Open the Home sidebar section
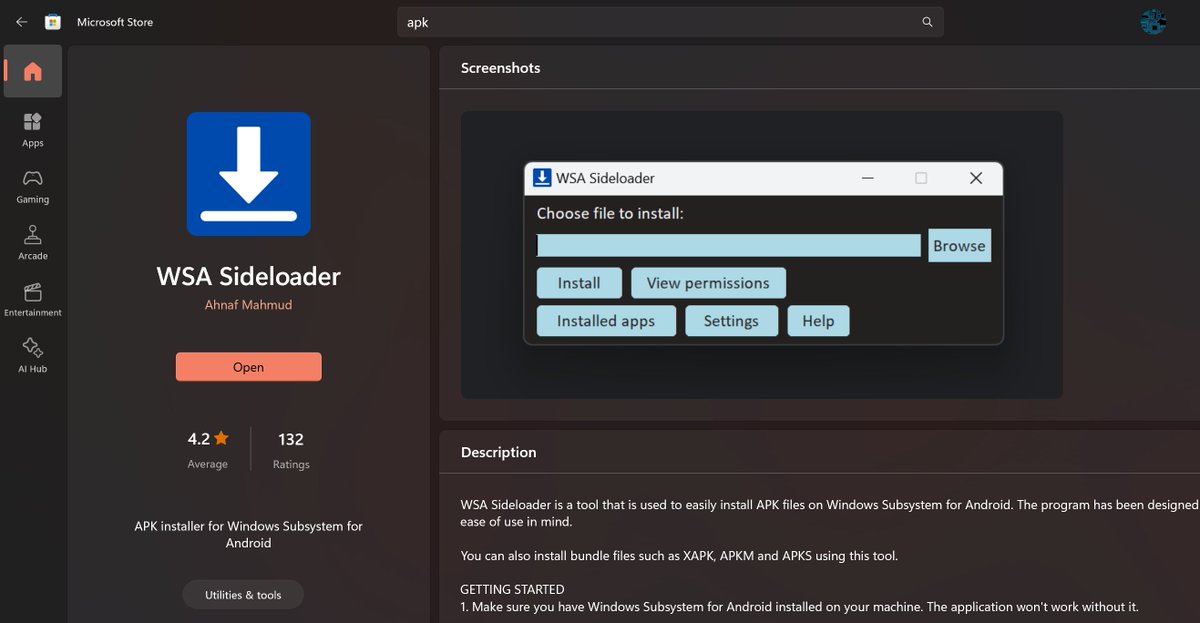The image size is (1200, 623). pyautogui.click(x=33, y=71)
